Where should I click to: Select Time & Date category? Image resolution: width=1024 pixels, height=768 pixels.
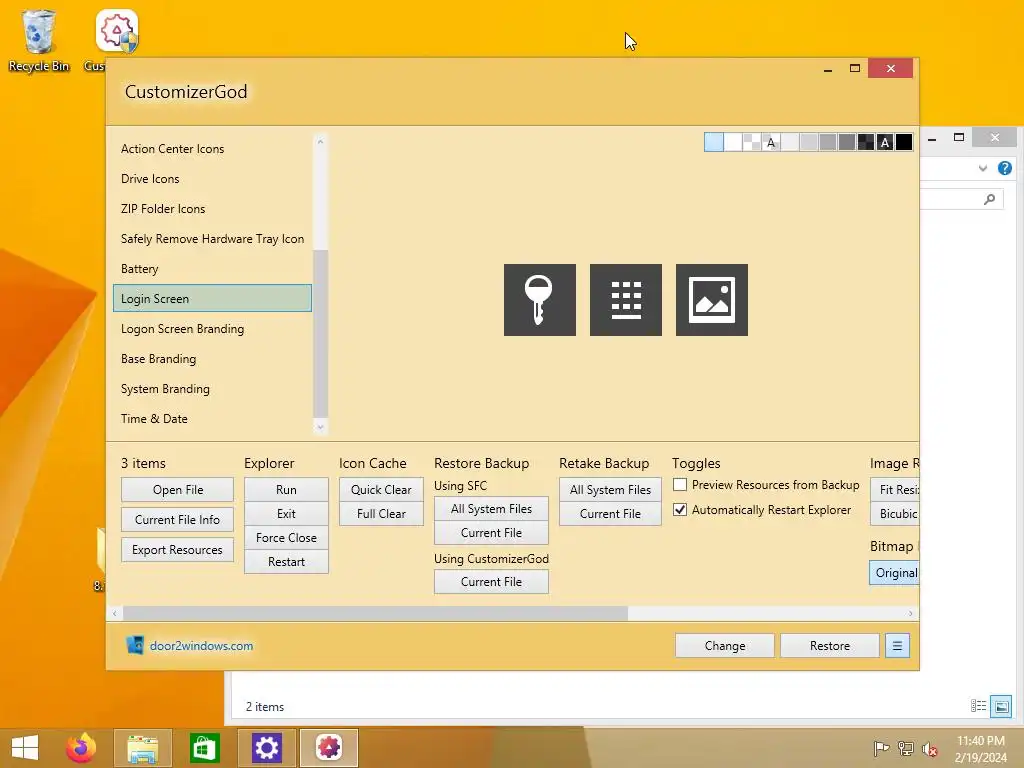click(x=212, y=419)
